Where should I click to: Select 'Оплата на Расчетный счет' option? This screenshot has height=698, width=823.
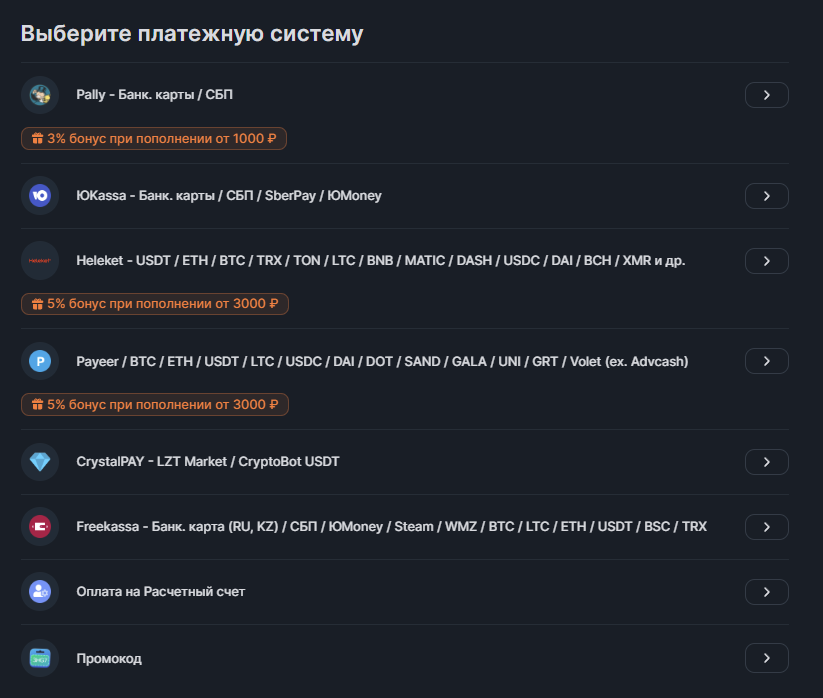[x=160, y=592]
